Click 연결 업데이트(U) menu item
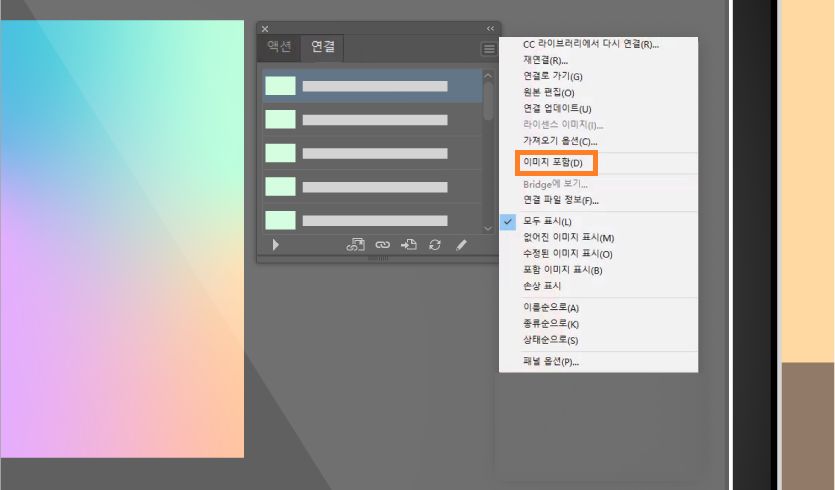 pyautogui.click(x=557, y=109)
